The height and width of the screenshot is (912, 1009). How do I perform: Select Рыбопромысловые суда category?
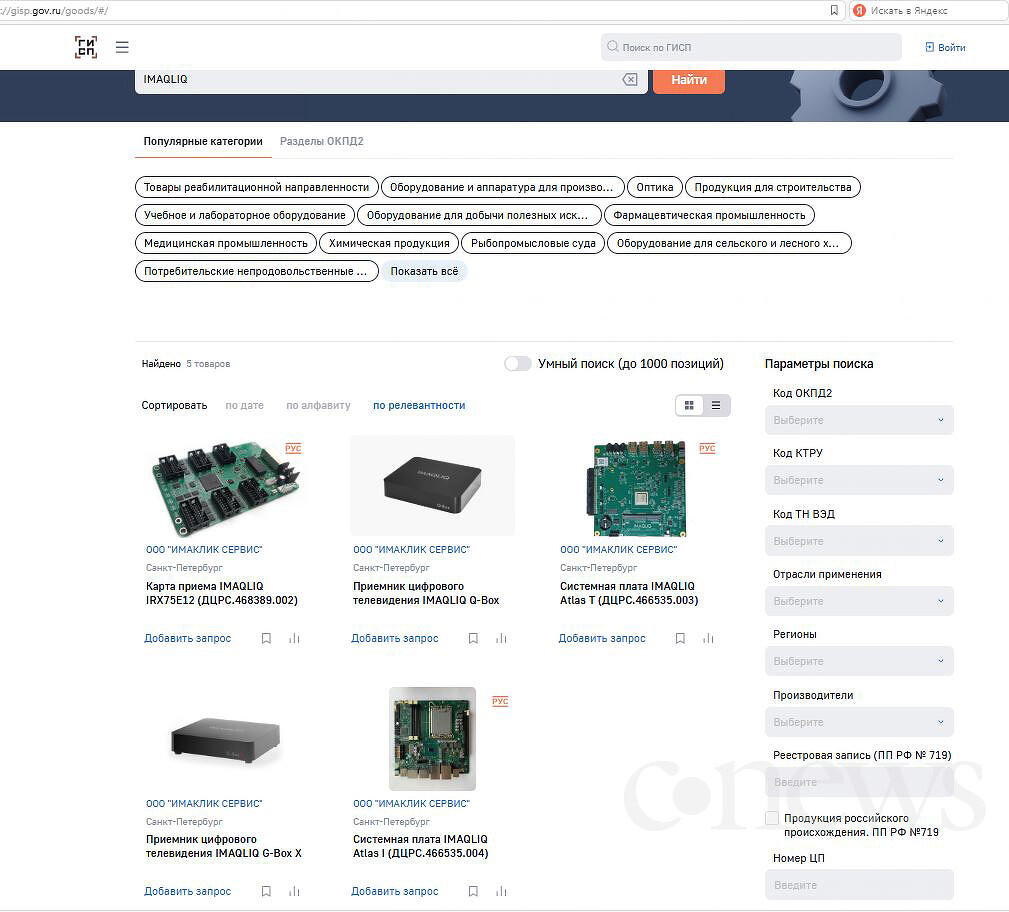[533, 243]
